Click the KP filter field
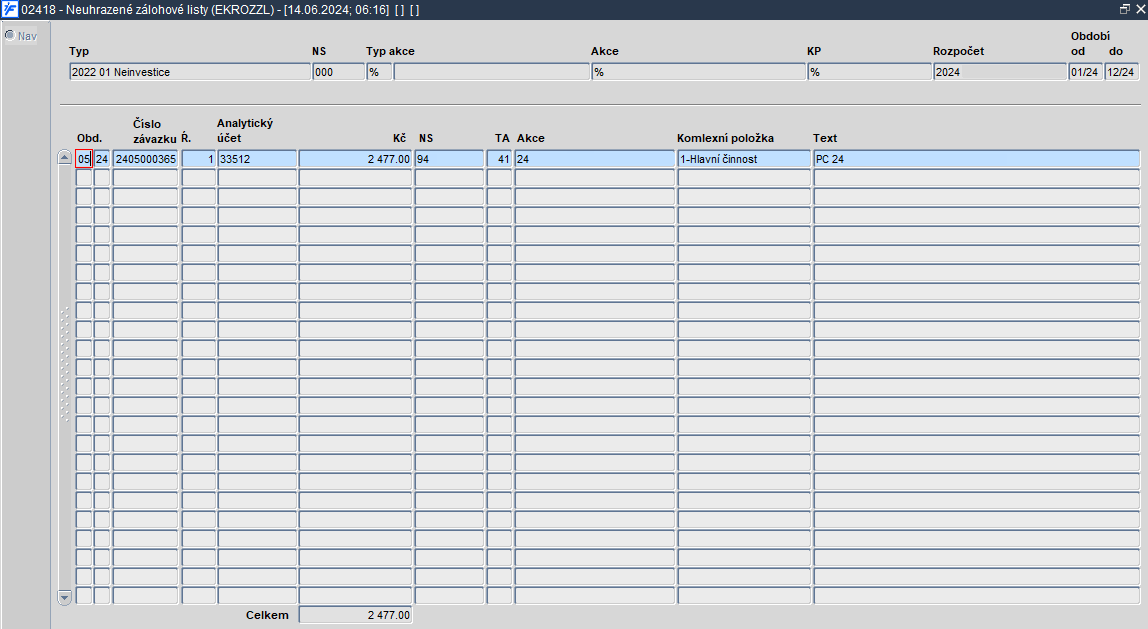The image size is (1148, 629). coord(869,72)
